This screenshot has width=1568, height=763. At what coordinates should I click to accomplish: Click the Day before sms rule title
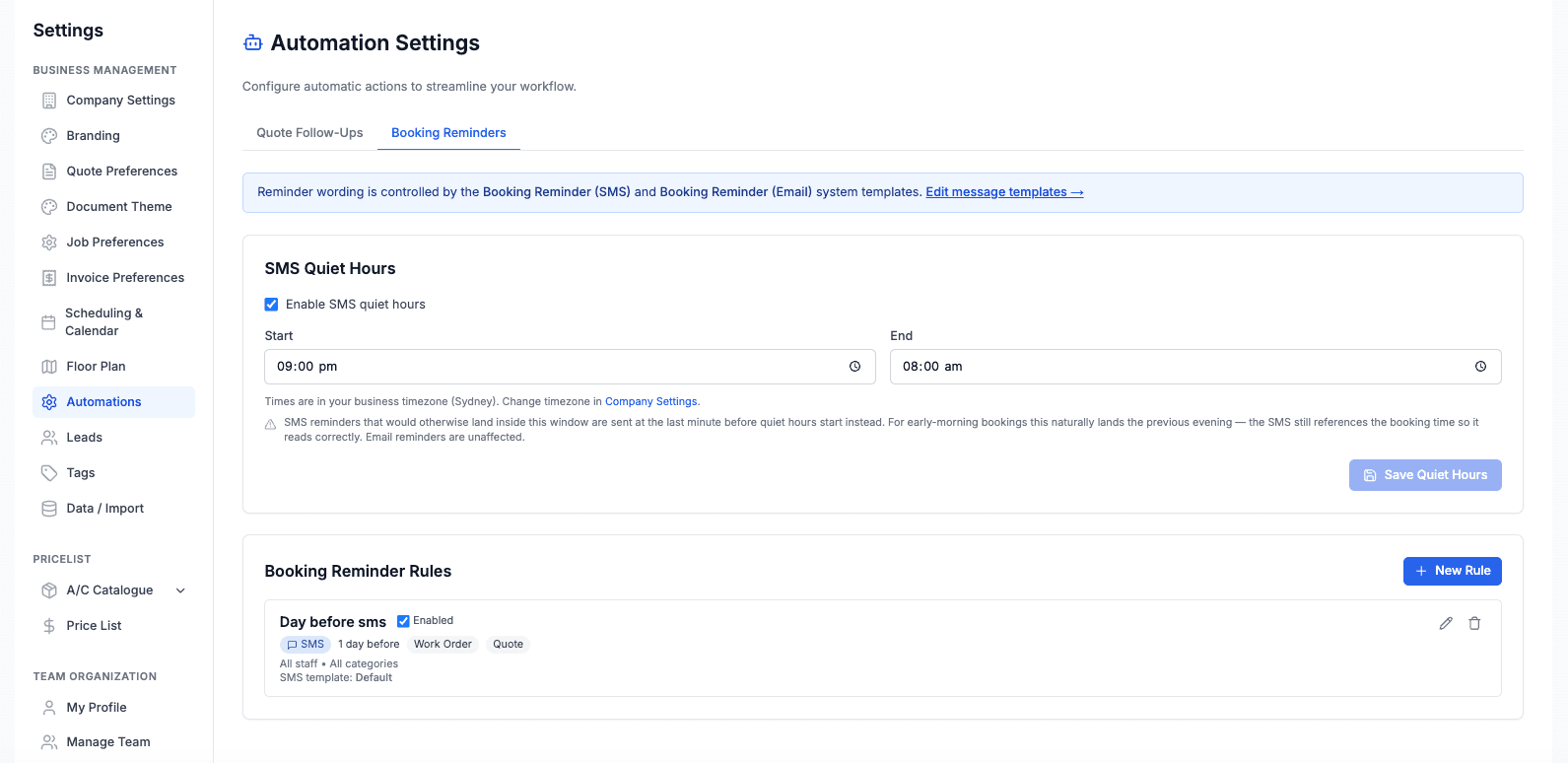tap(333, 622)
